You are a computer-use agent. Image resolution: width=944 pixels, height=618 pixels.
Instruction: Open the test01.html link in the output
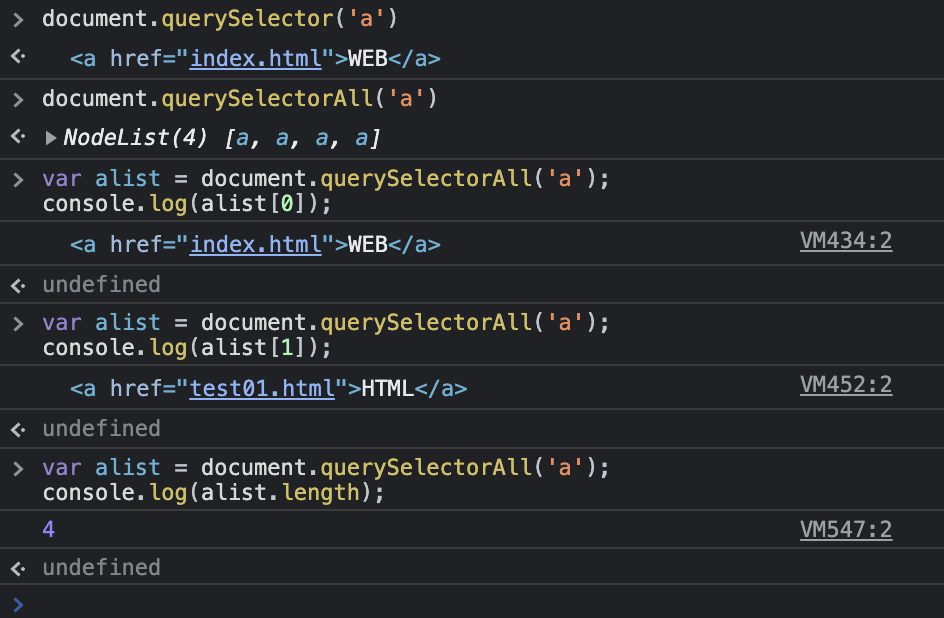click(262, 386)
